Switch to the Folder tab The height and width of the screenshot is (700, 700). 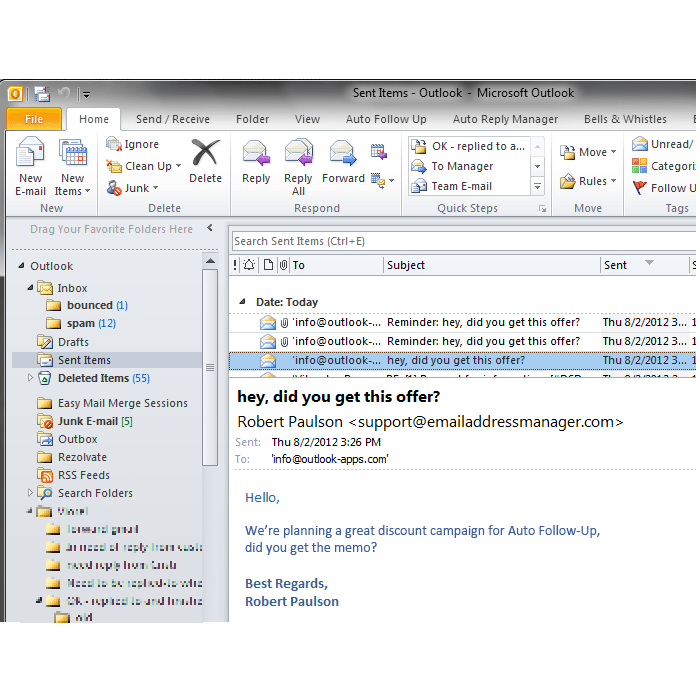[x=253, y=119]
